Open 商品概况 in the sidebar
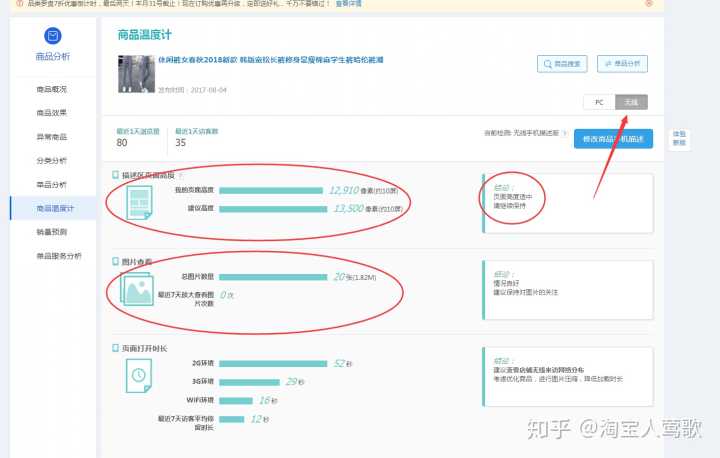 [52, 89]
